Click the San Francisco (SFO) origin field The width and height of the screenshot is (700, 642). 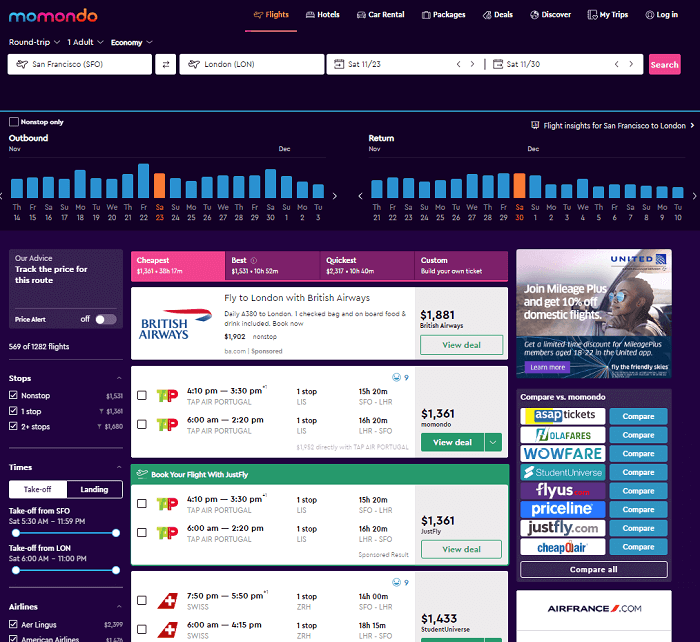point(80,64)
